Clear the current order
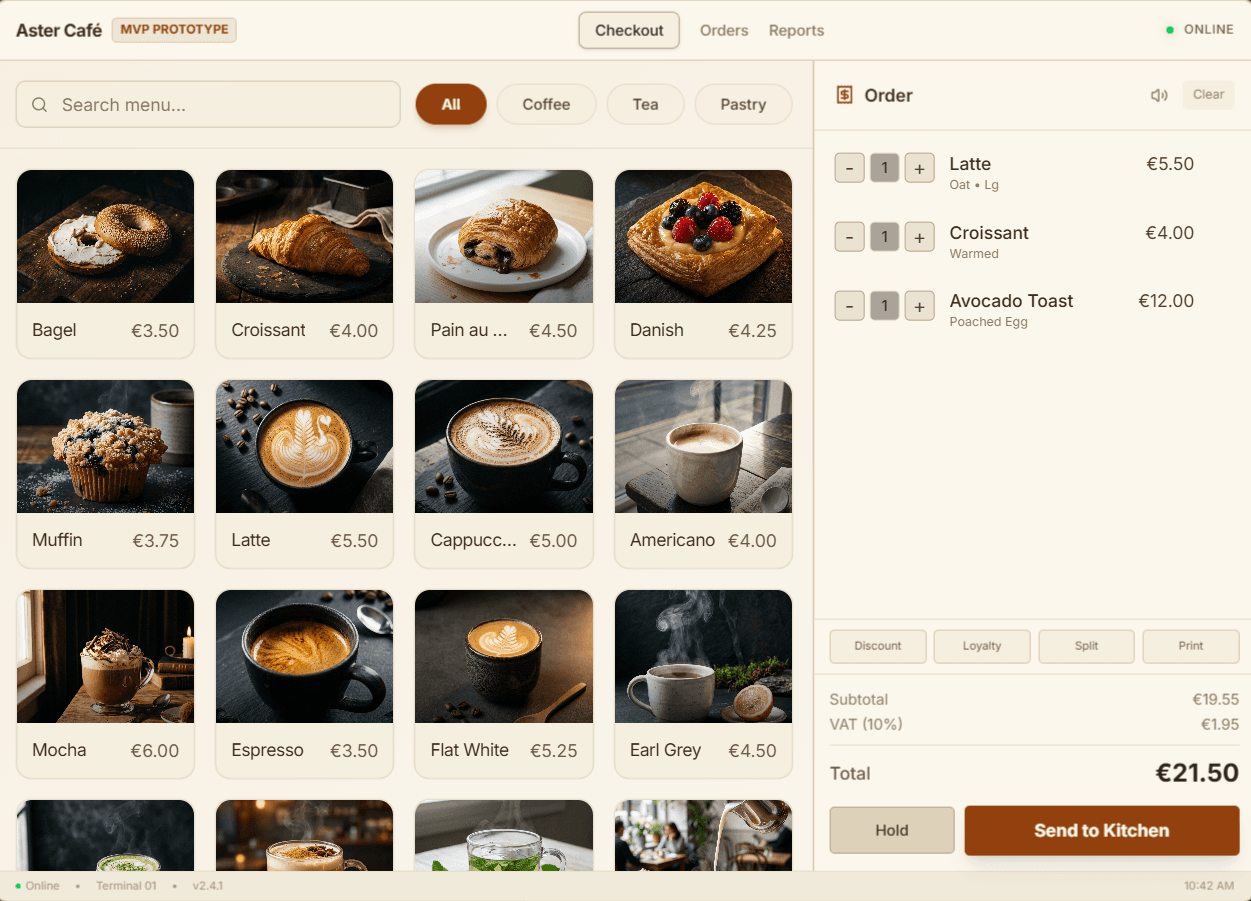Viewport: 1251px width, 901px height. [1208, 95]
